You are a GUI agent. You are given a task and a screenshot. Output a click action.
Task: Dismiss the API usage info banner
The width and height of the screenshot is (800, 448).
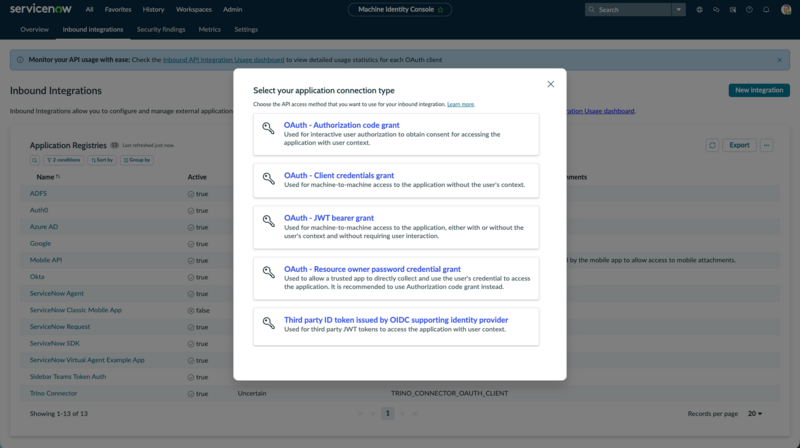(x=779, y=60)
